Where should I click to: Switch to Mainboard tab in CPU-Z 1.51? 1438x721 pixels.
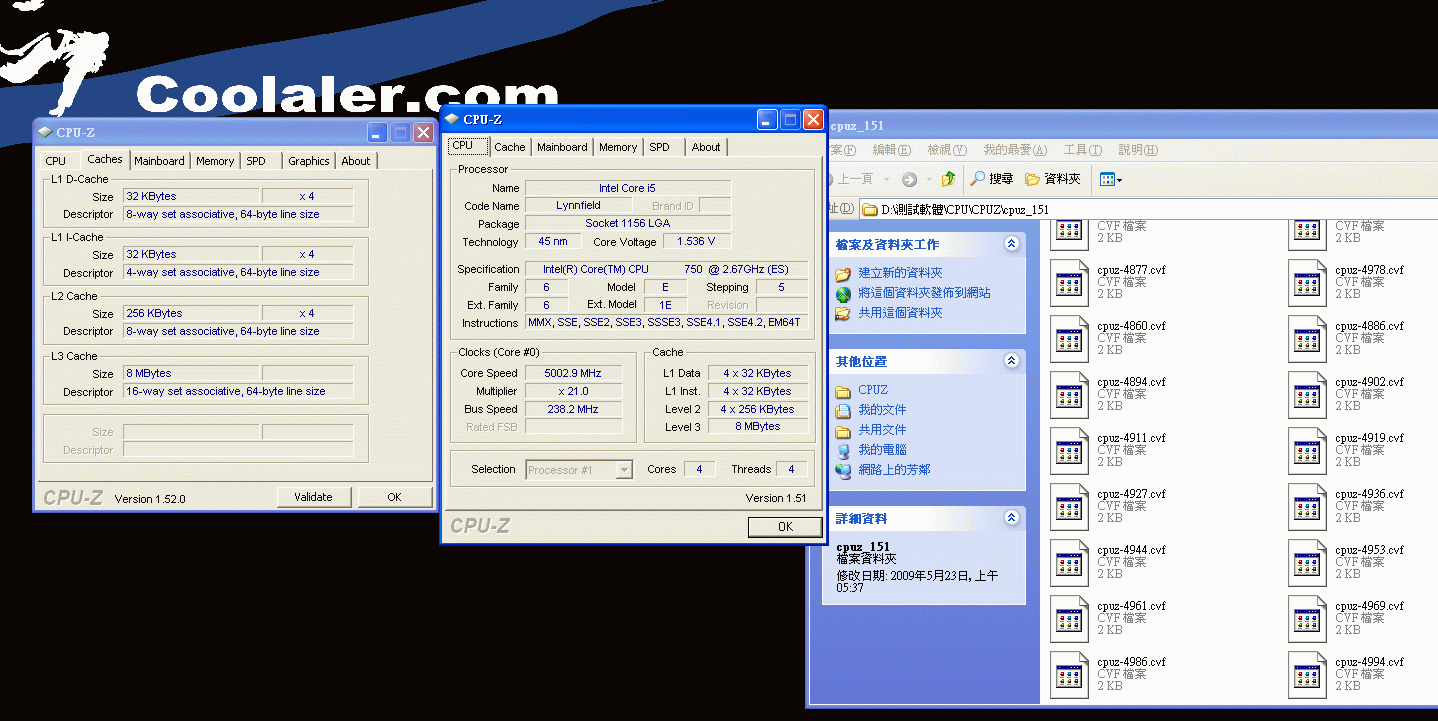(x=562, y=147)
